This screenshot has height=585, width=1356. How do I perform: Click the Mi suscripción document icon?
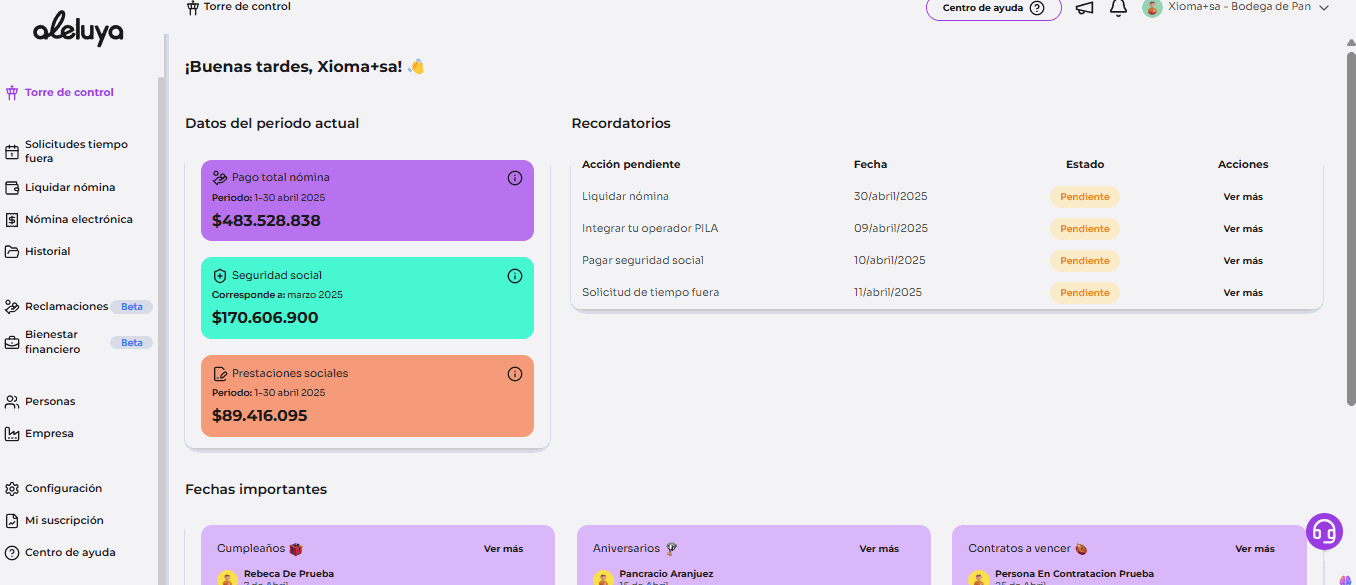pyautogui.click(x=12, y=520)
